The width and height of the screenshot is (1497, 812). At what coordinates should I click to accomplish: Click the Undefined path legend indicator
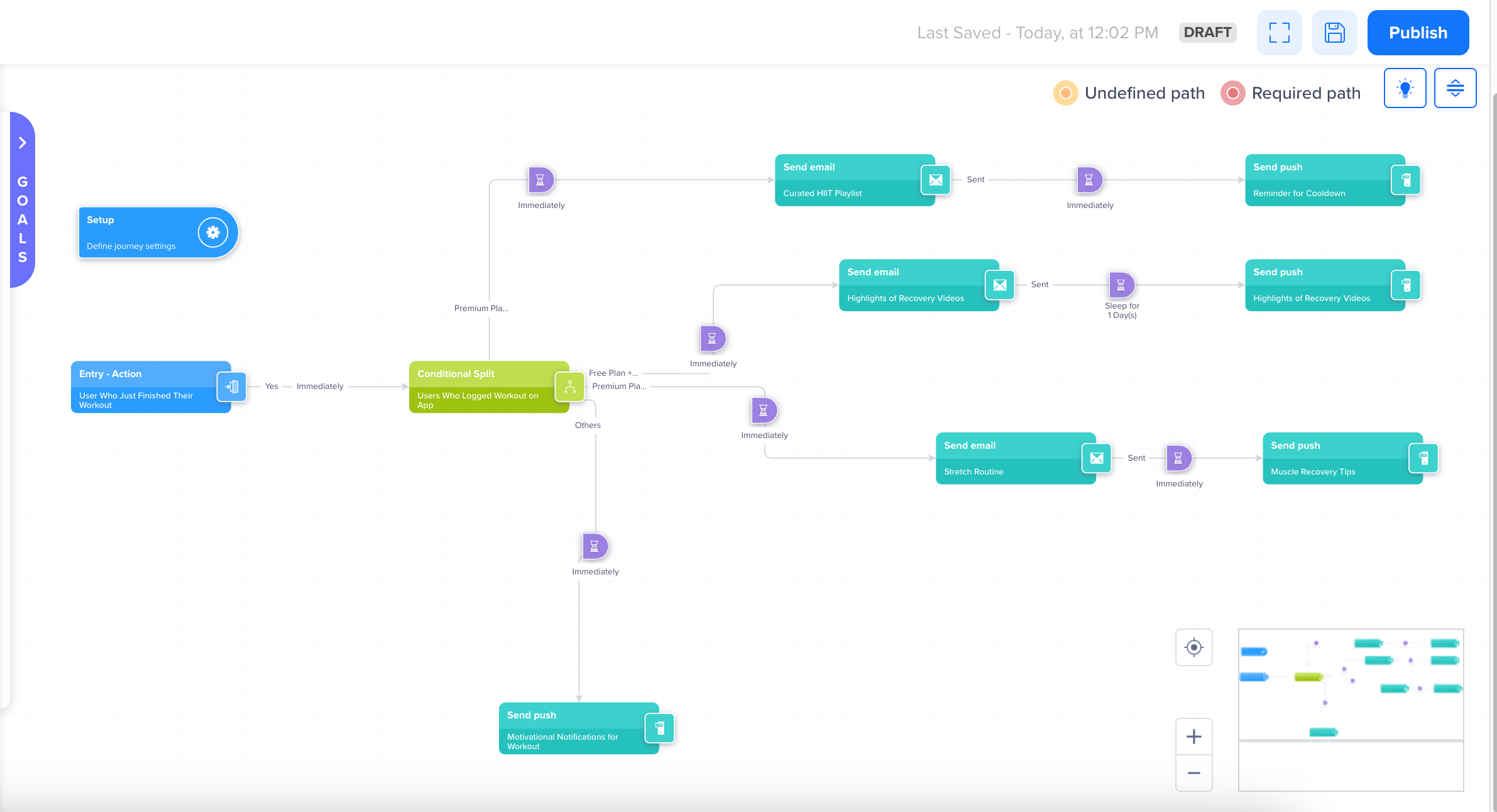point(1065,93)
